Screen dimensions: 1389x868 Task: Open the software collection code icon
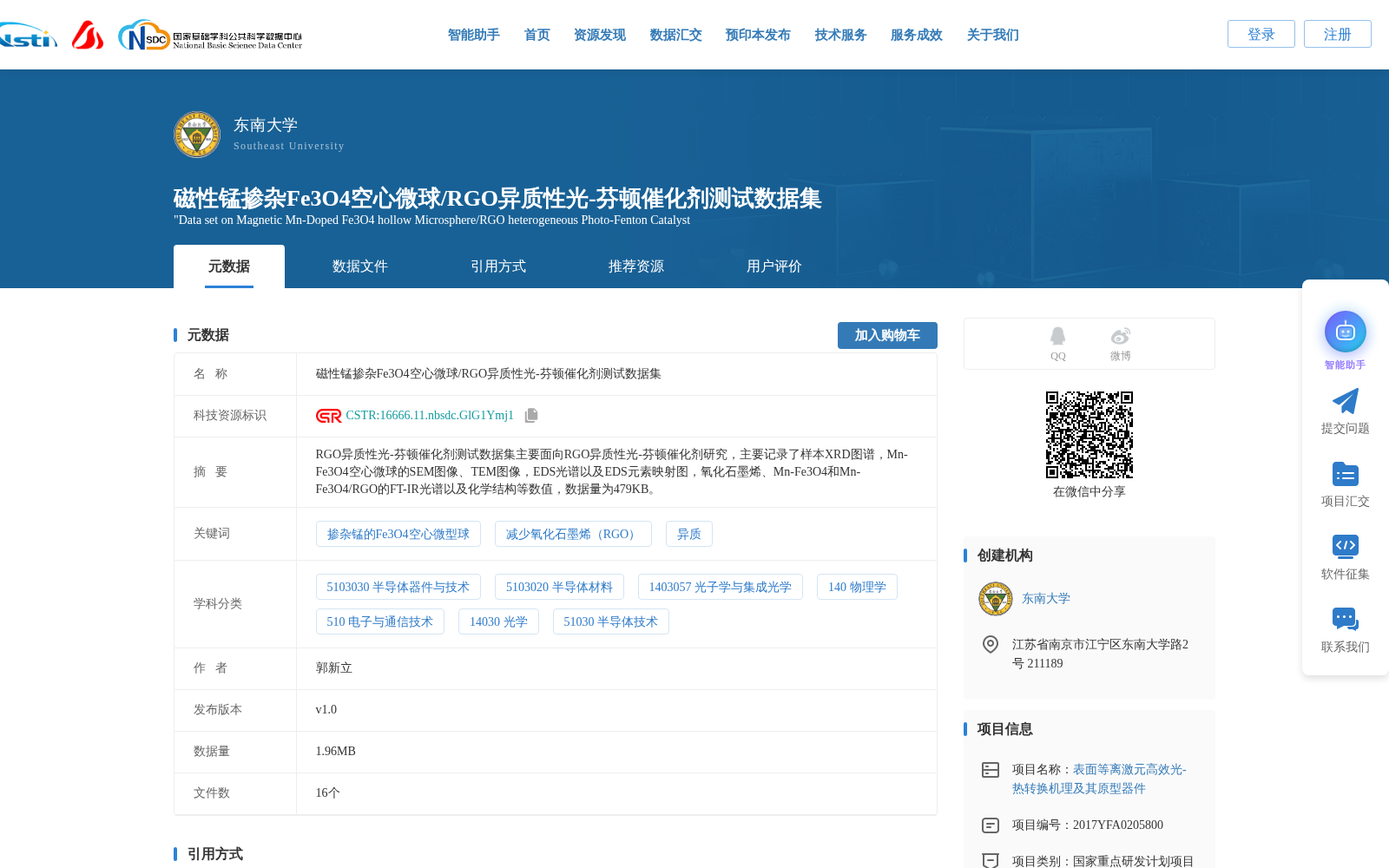[x=1346, y=546]
